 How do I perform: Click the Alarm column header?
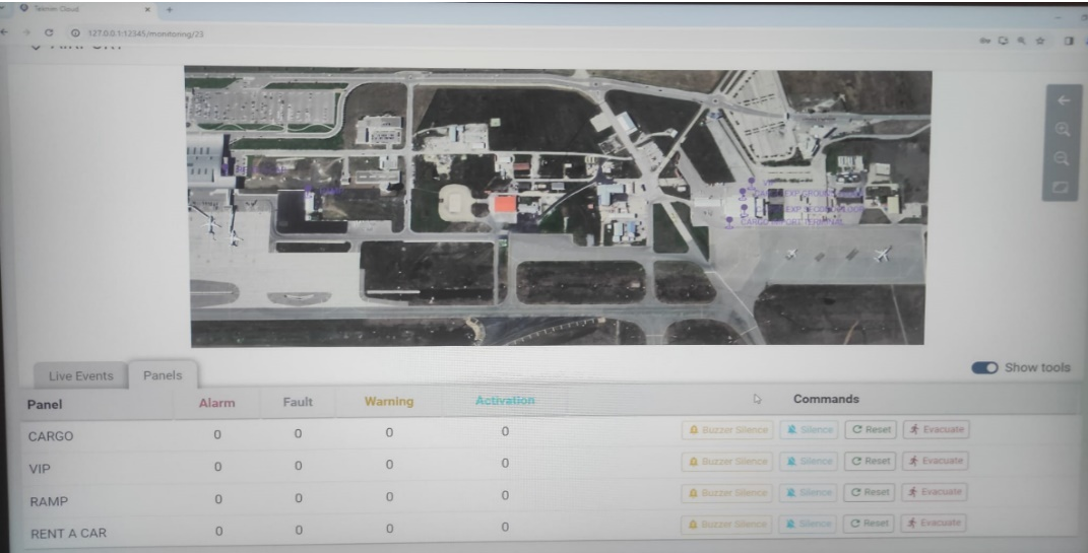click(x=217, y=403)
